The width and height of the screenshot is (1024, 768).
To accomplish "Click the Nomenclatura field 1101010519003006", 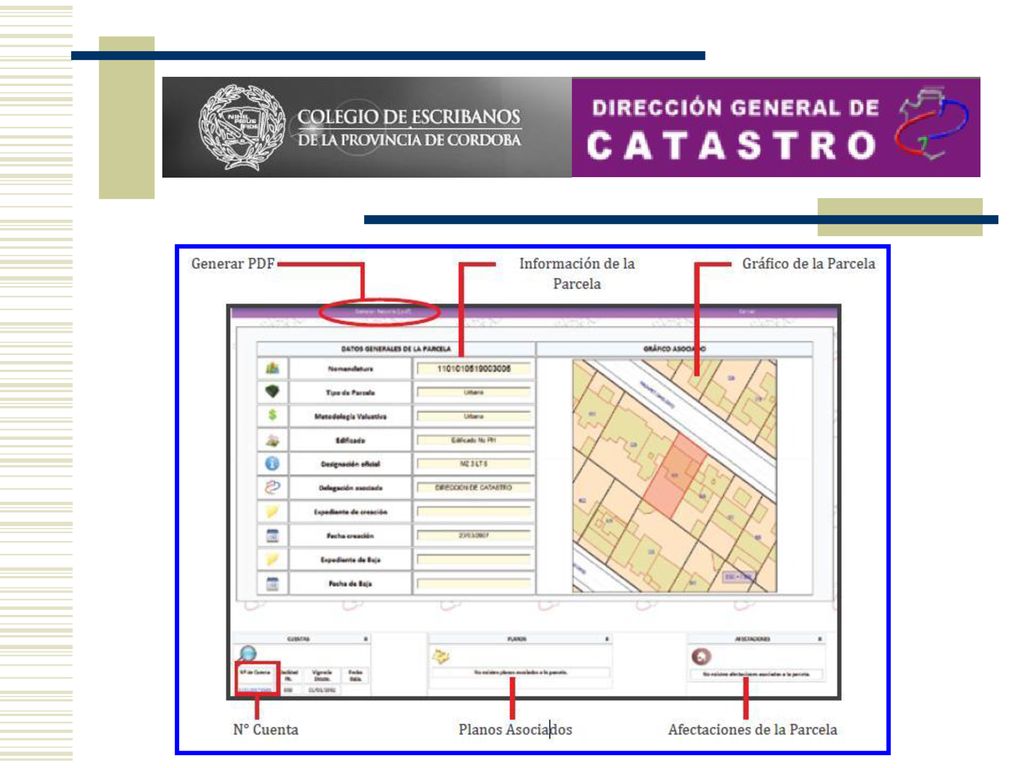I will pos(473,369).
